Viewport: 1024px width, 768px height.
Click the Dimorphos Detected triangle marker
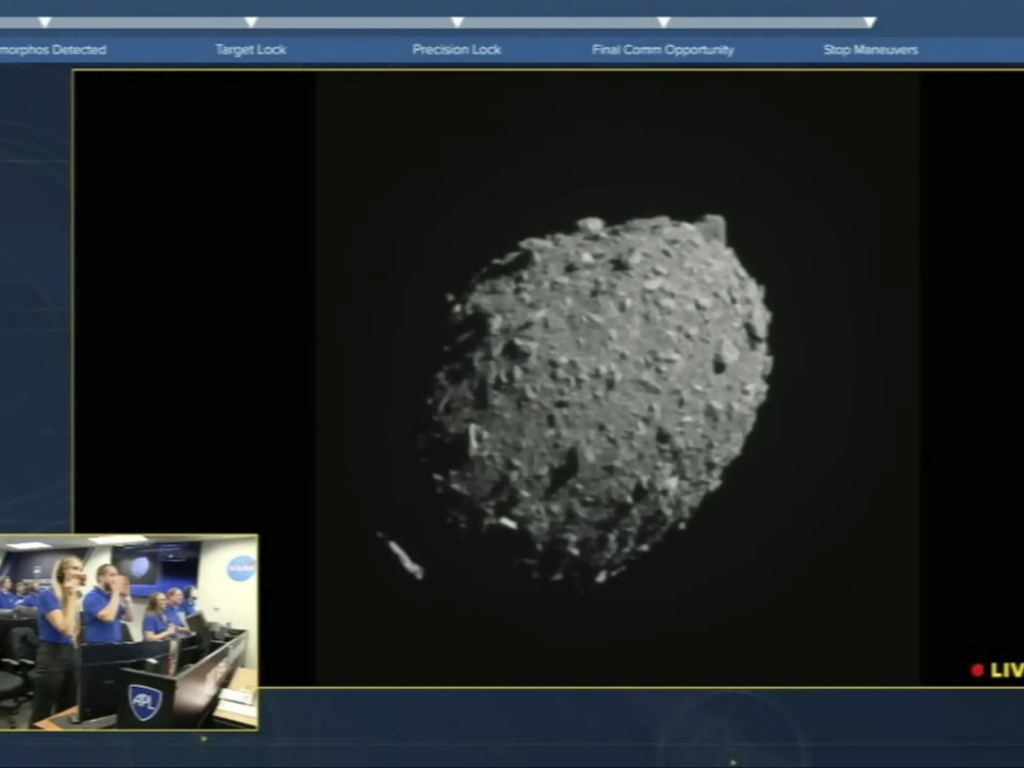(x=45, y=22)
